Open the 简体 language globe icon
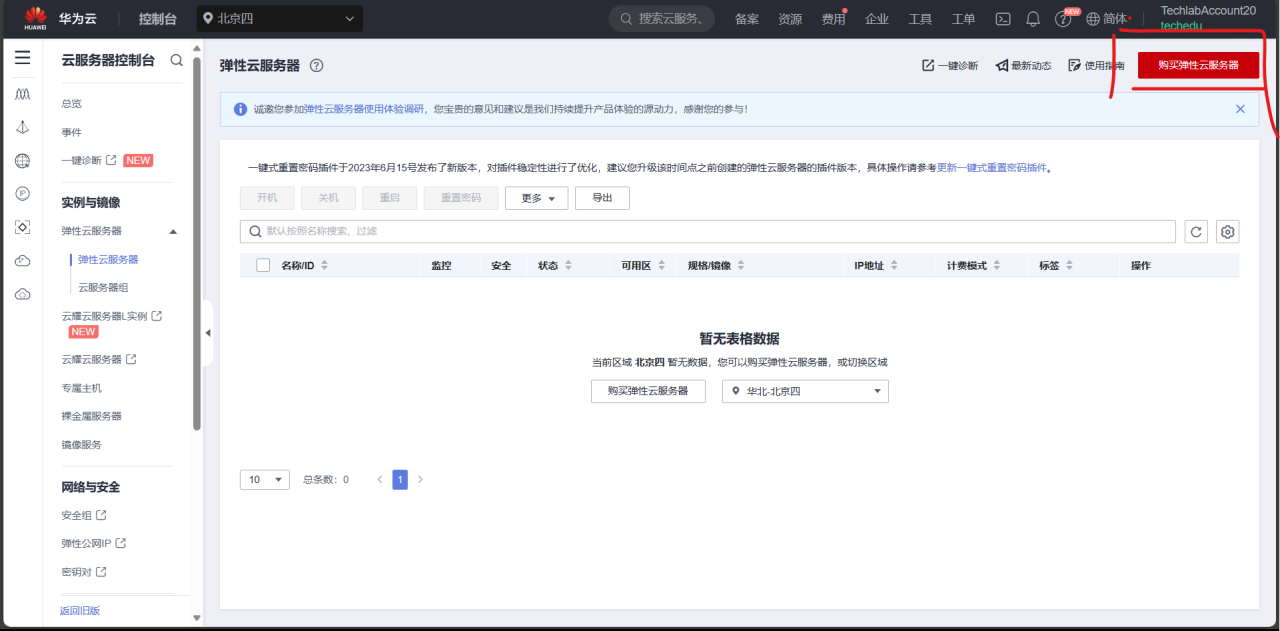 coord(1092,18)
